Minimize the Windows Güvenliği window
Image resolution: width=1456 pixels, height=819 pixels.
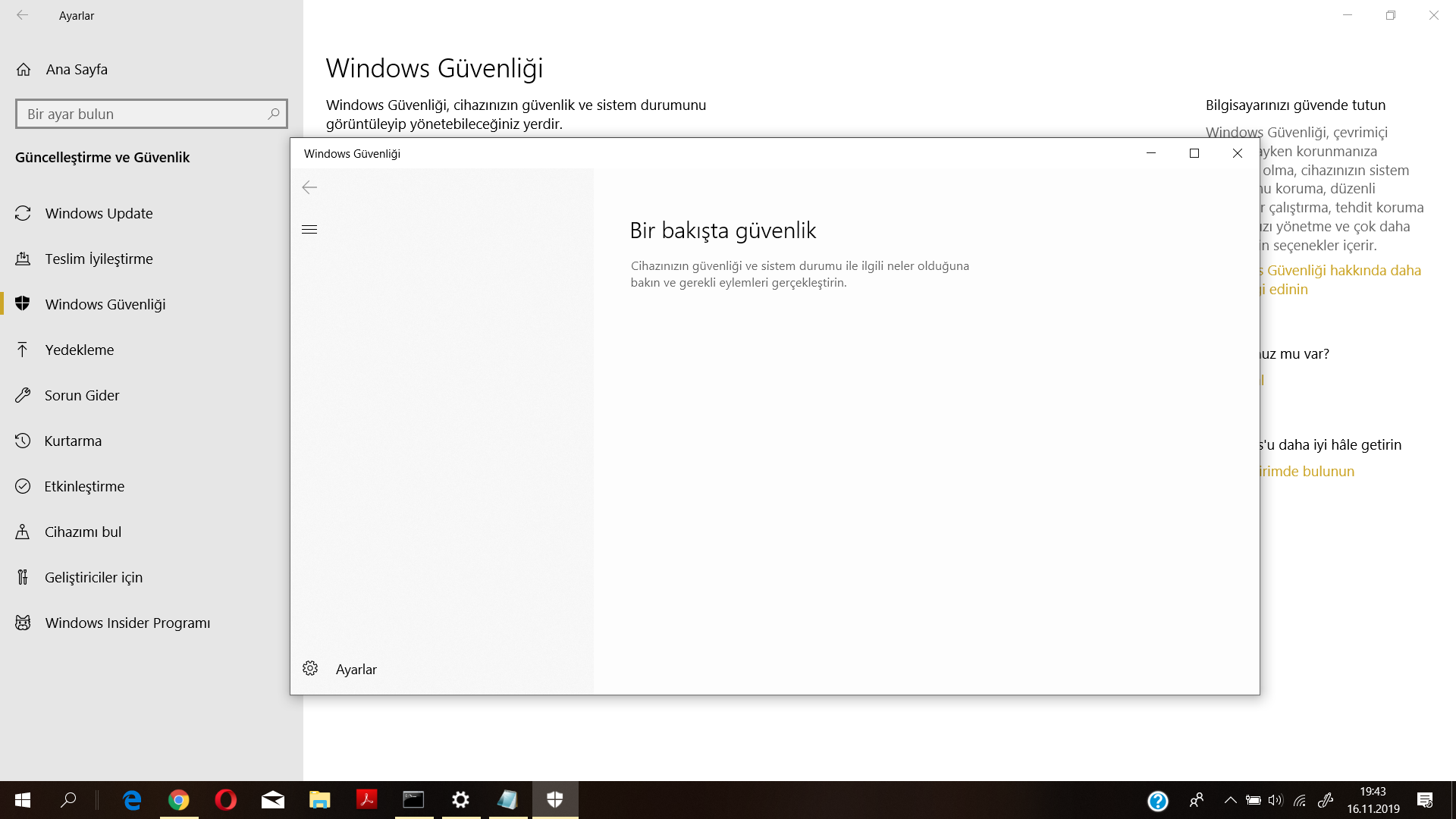click(x=1151, y=153)
